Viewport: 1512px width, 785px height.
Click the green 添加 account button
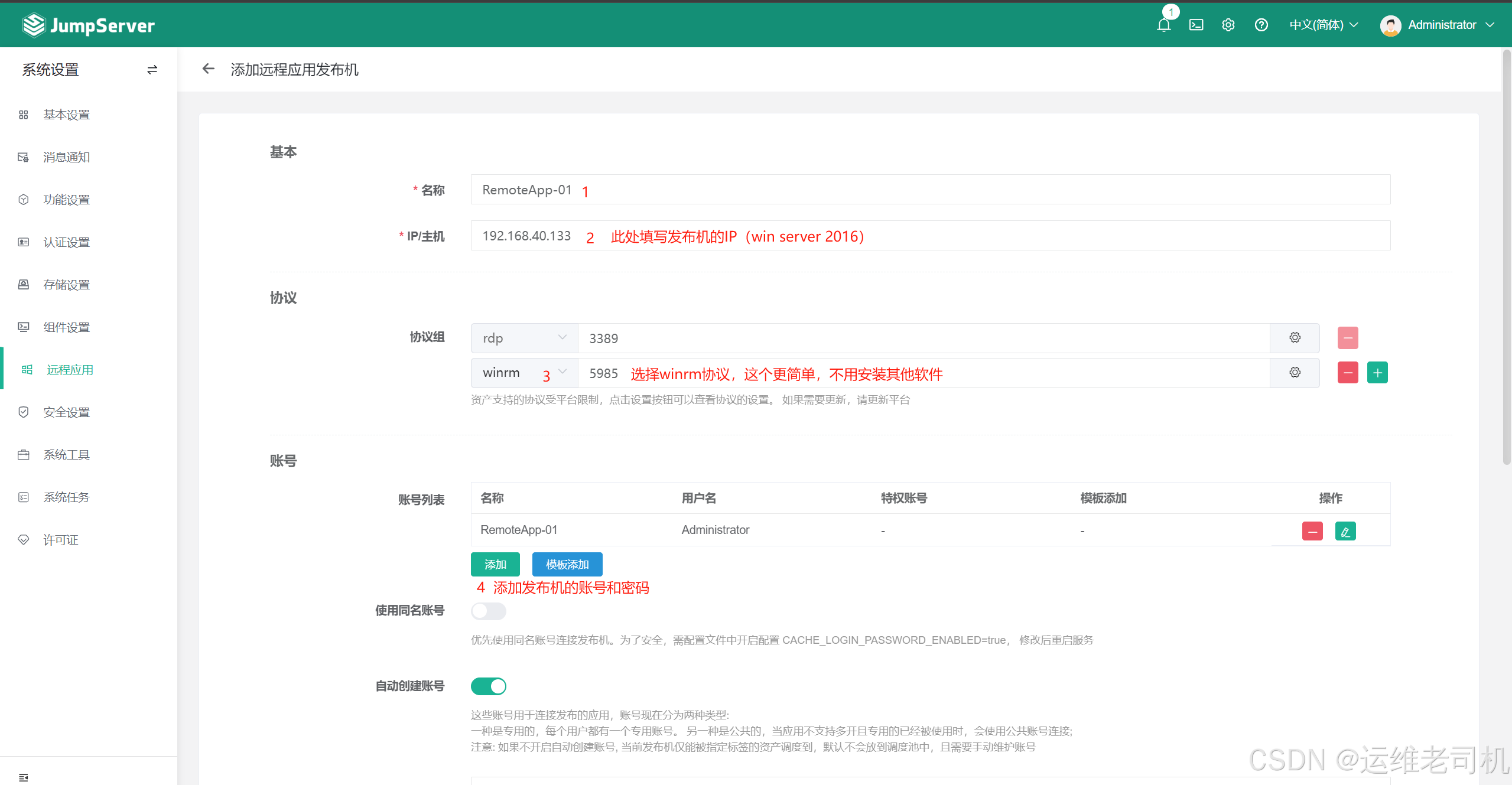495,565
